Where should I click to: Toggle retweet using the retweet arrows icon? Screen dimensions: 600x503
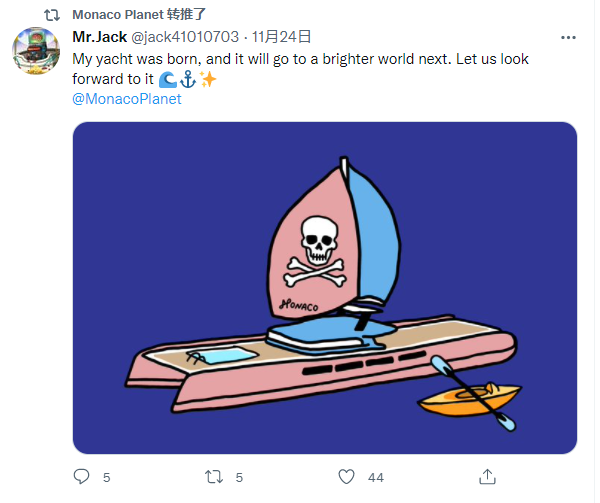(x=213, y=477)
